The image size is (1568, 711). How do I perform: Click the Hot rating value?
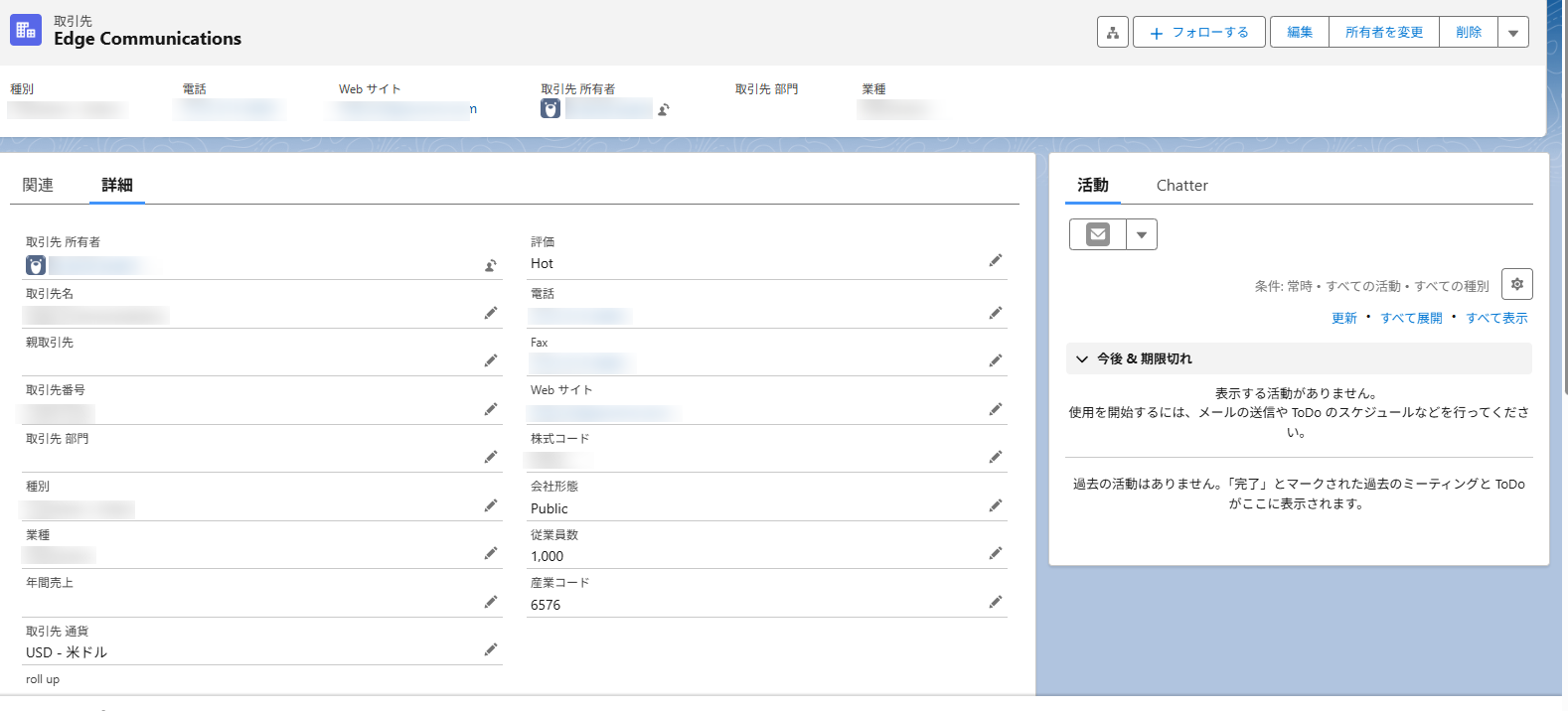click(542, 263)
